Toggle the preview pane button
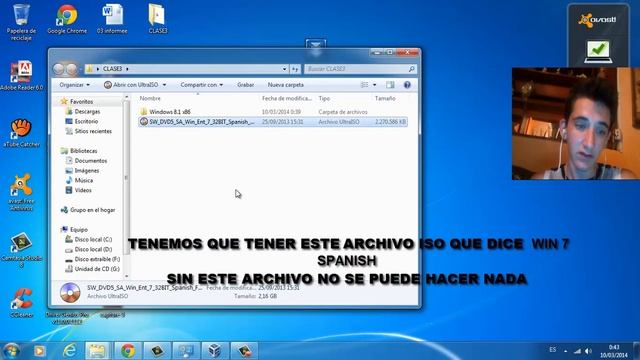Viewport: 640px width, 360px height. 390,85
